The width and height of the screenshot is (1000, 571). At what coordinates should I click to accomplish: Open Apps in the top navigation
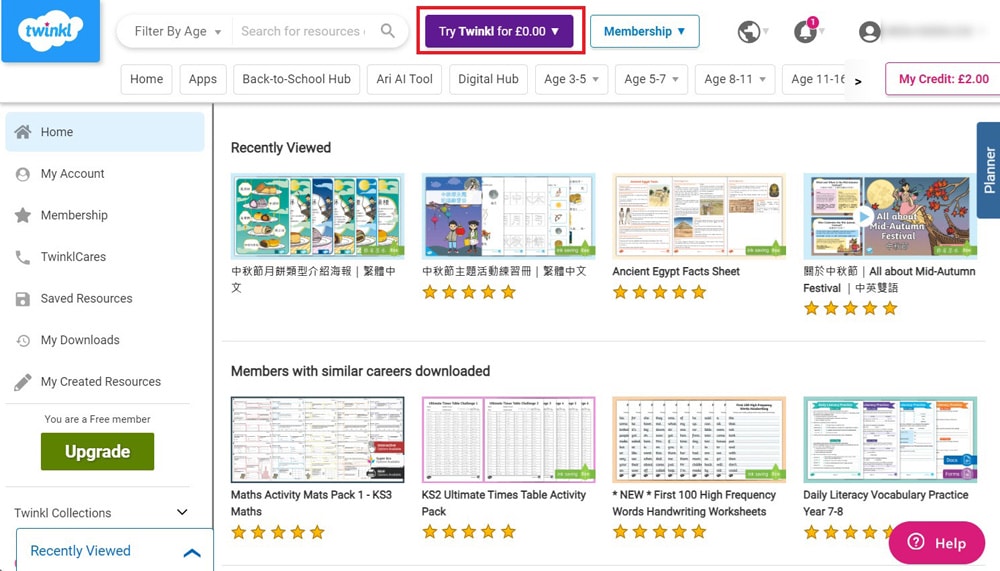pos(203,79)
